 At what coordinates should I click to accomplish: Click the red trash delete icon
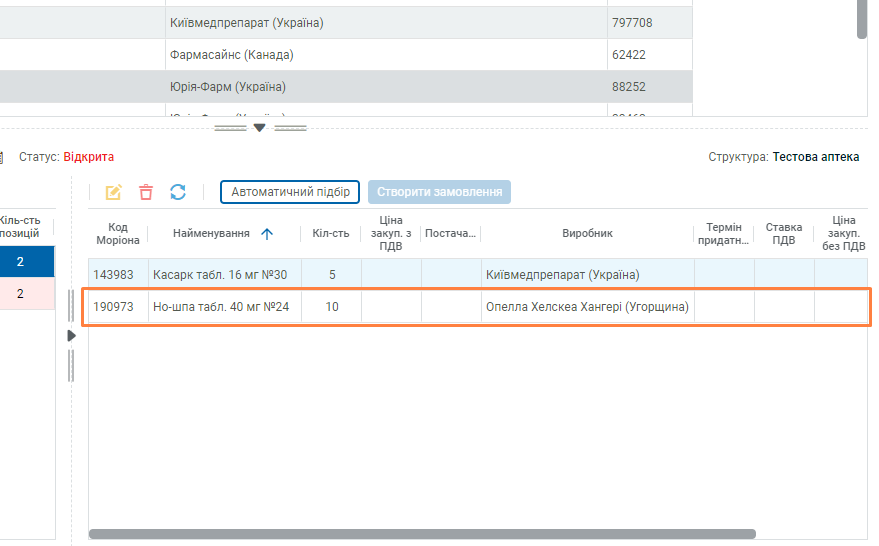[146, 192]
